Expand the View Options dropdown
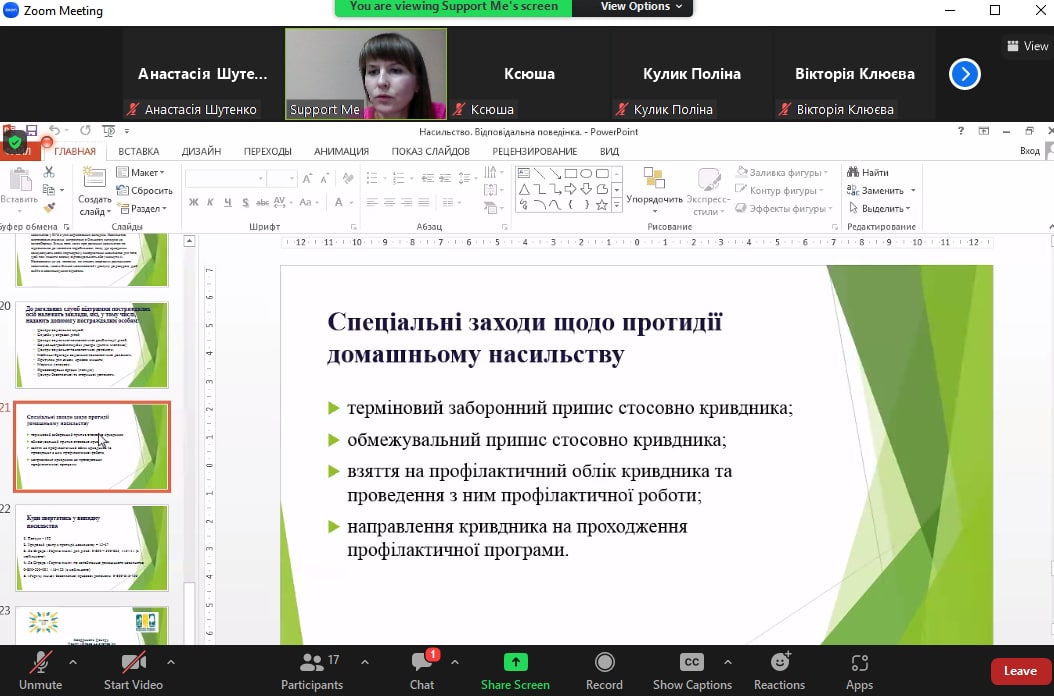This screenshot has height=696, width=1054. click(x=641, y=7)
